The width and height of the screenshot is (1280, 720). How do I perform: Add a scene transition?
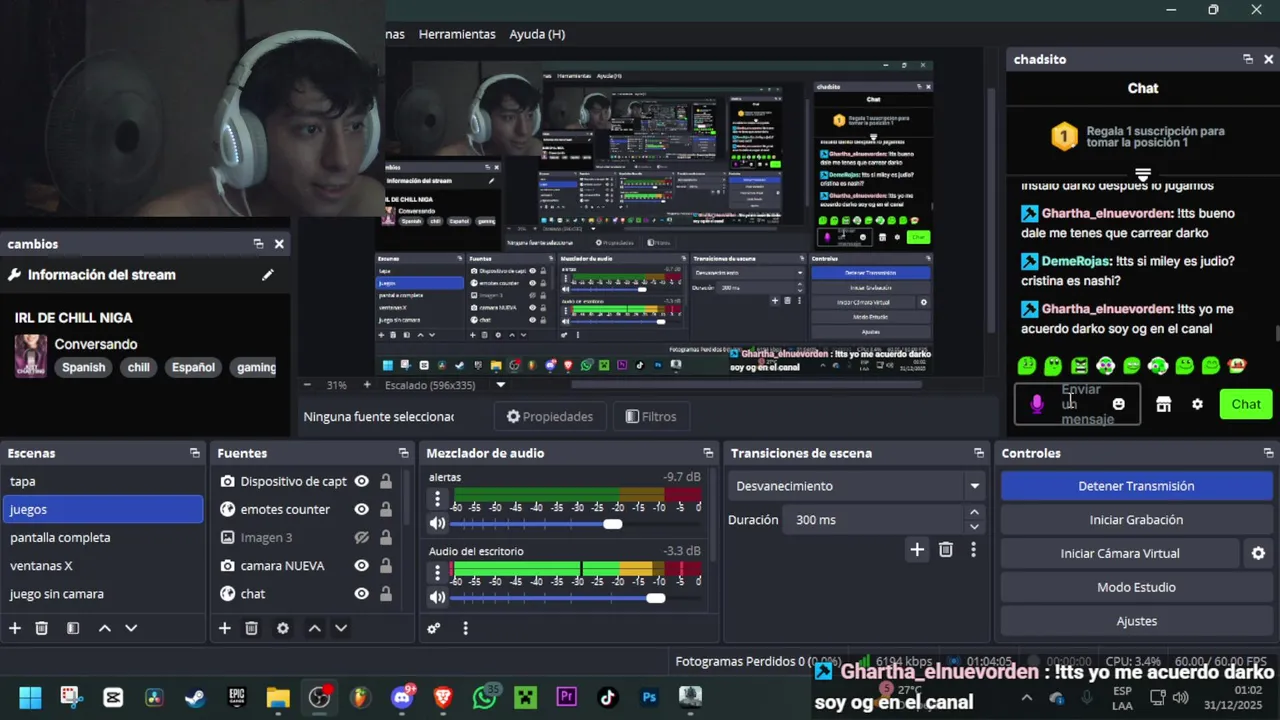917,549
